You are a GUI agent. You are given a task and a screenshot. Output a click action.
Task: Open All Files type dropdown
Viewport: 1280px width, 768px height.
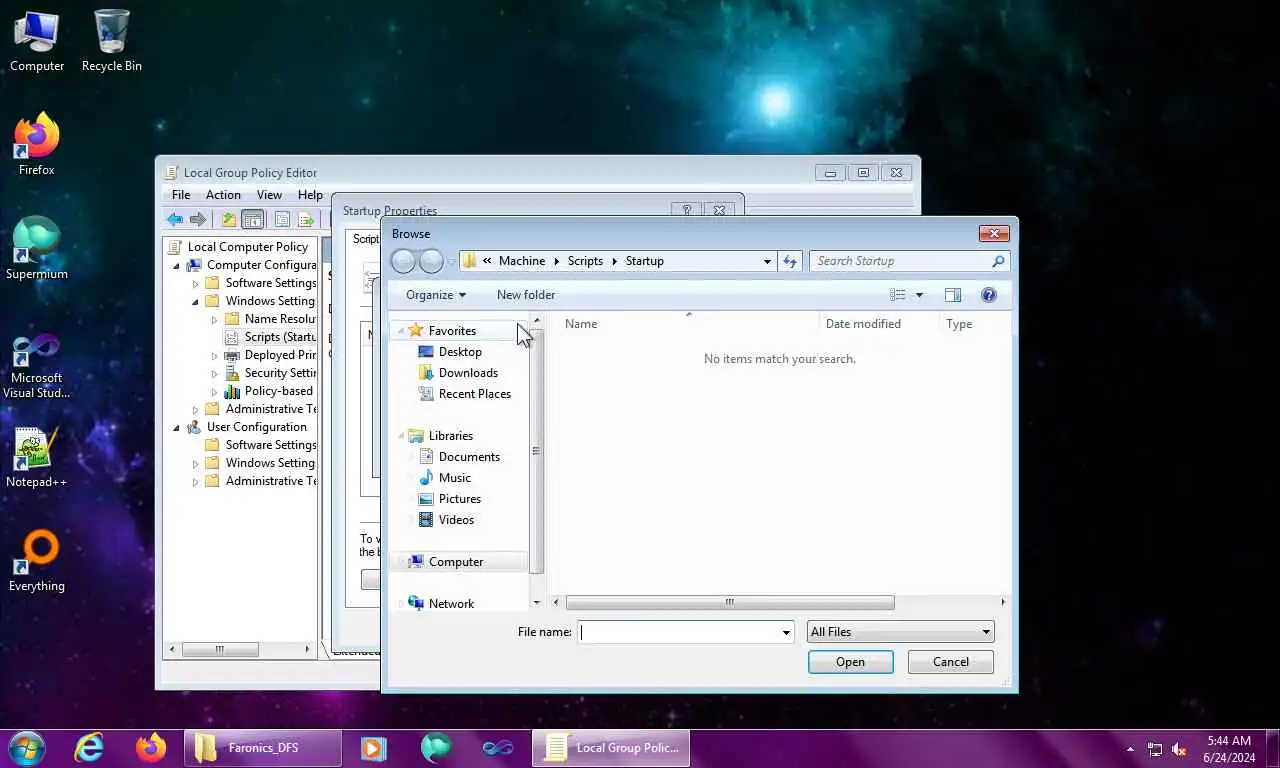[x=900, y=632]
